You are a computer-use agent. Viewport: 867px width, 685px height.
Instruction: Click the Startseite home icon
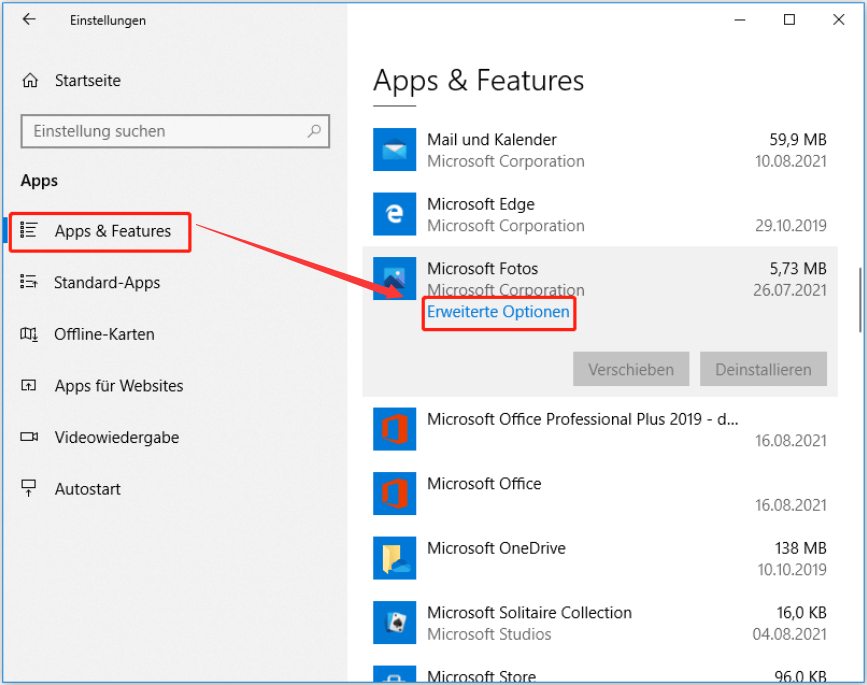[28, 80]
